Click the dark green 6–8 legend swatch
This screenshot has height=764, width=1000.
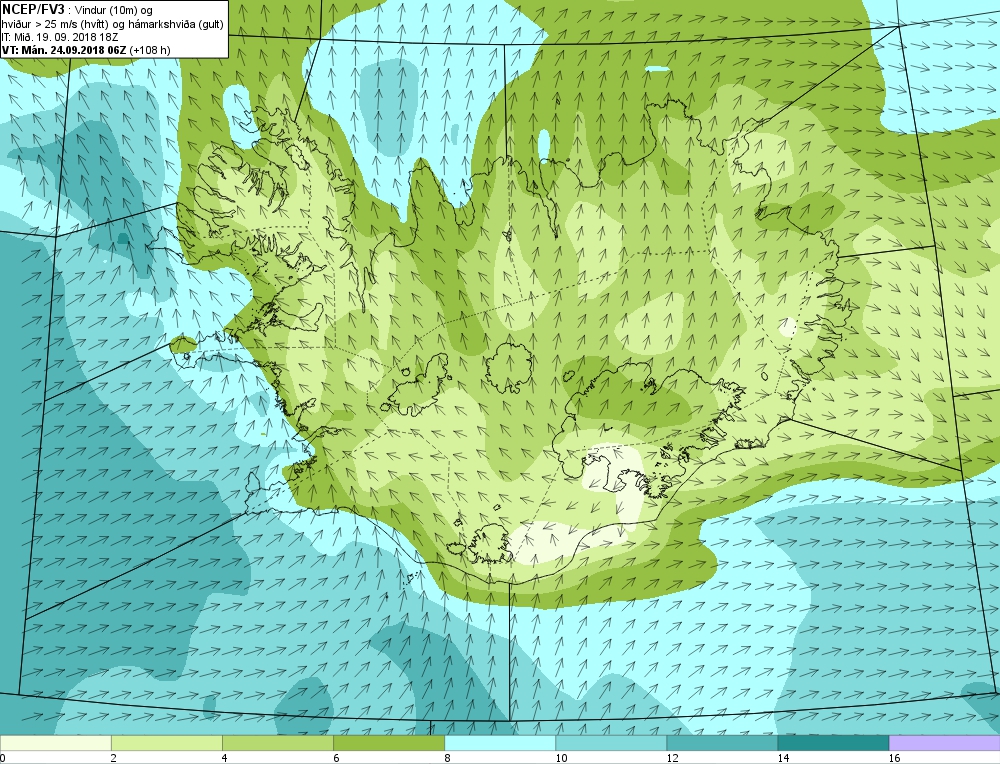click(388, 743)
